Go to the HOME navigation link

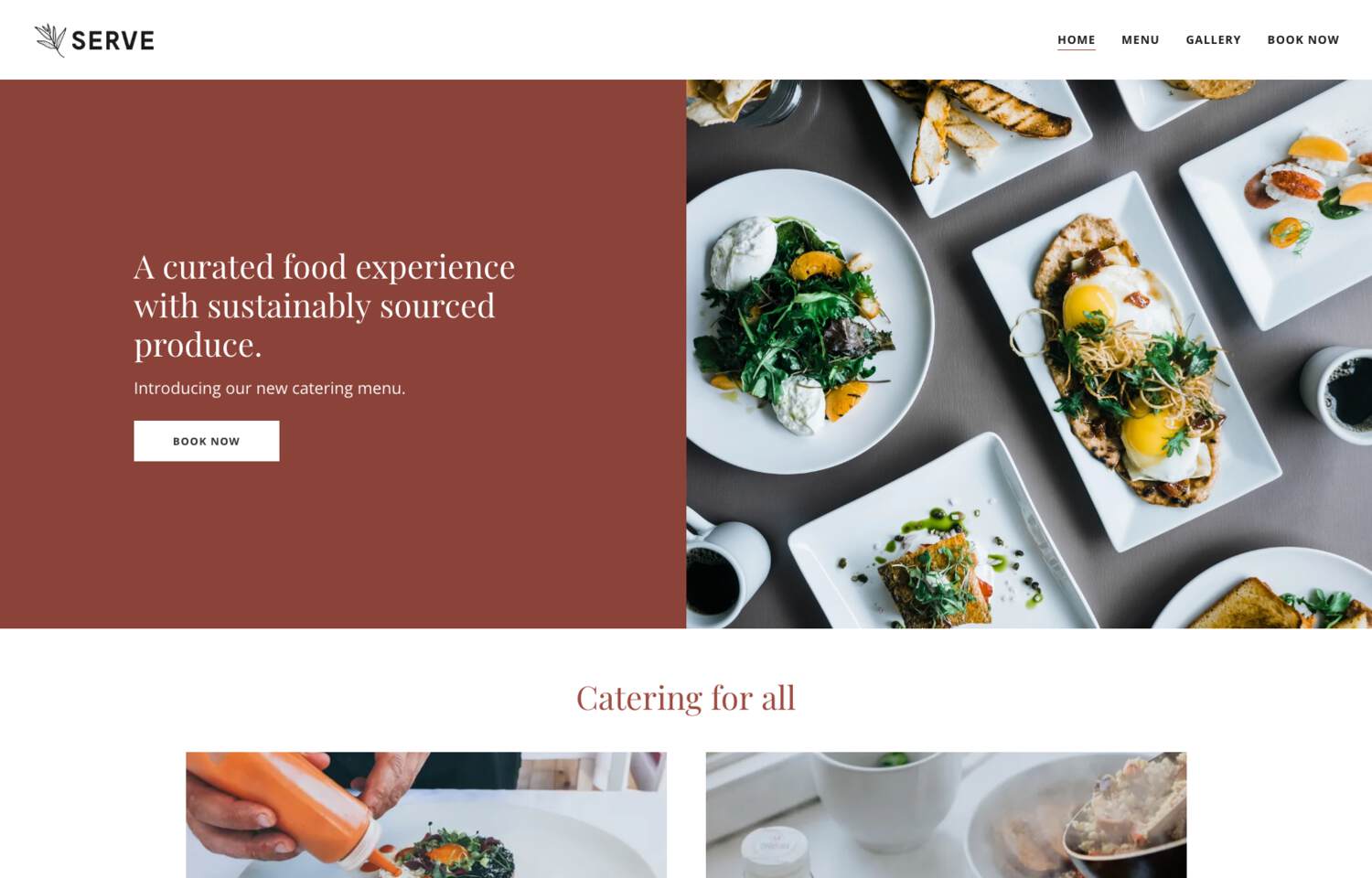point(1077,40)
